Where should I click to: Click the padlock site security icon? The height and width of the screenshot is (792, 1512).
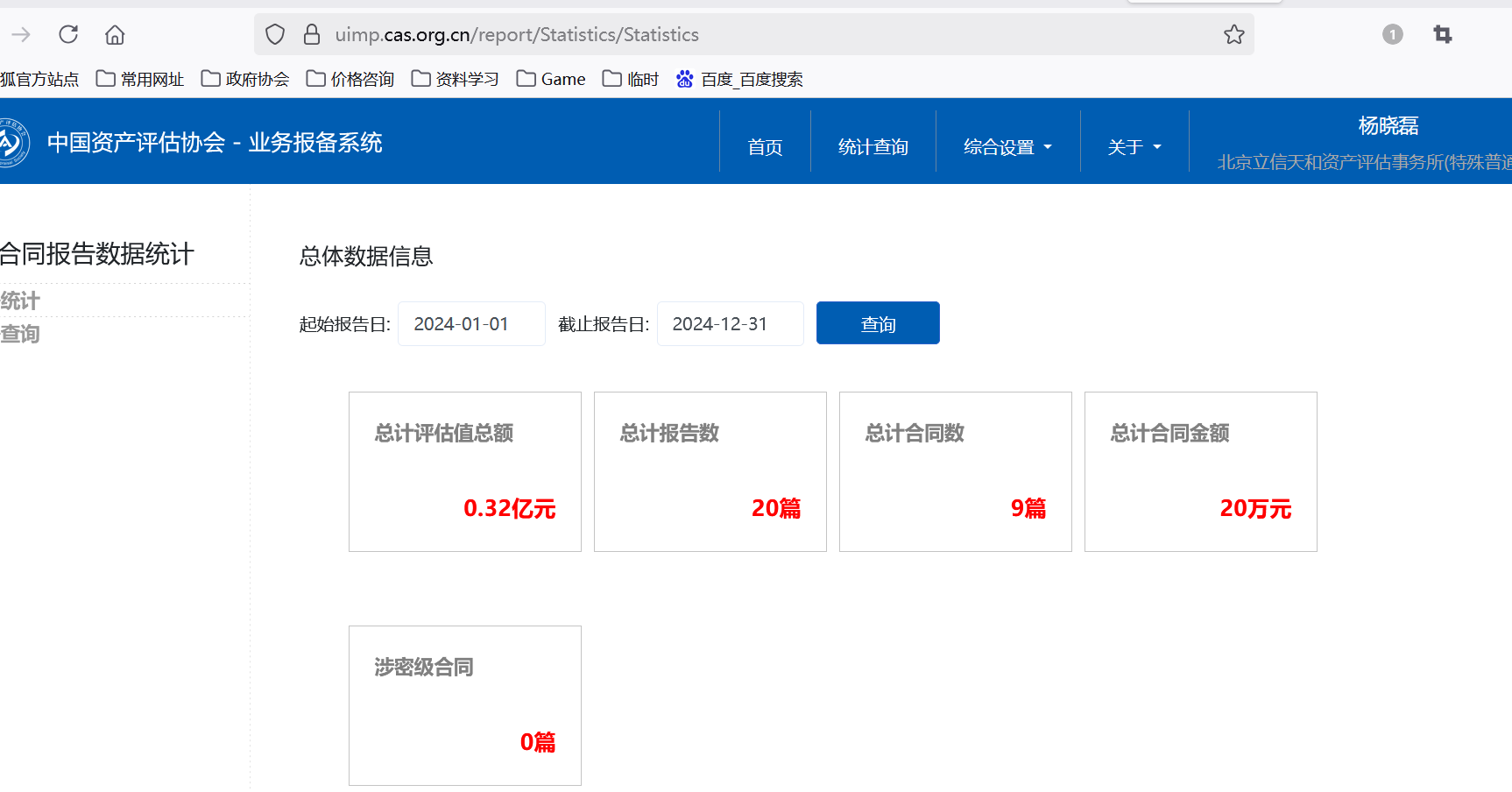coord(311,35)
